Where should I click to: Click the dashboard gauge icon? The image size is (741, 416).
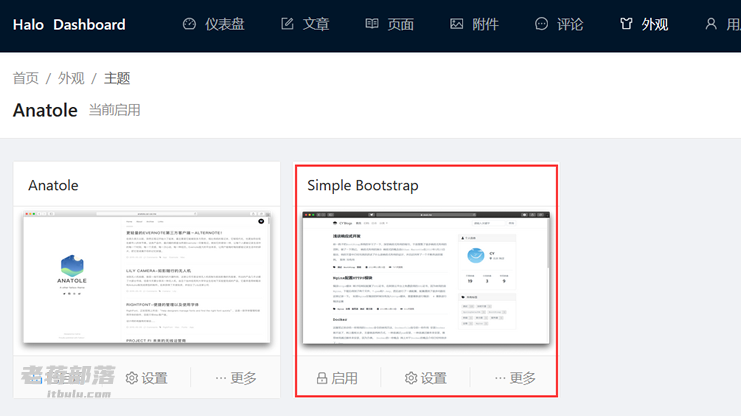[x=189, y=24]
